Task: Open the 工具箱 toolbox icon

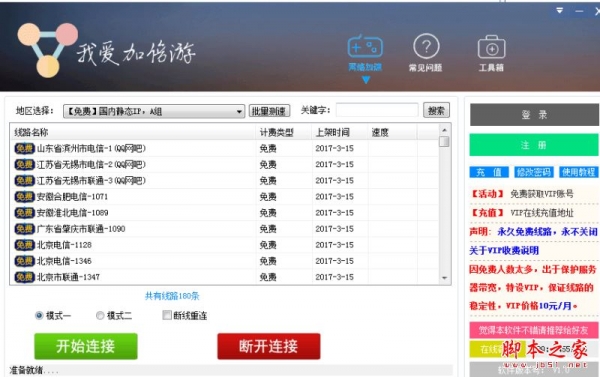Action: 491,47
